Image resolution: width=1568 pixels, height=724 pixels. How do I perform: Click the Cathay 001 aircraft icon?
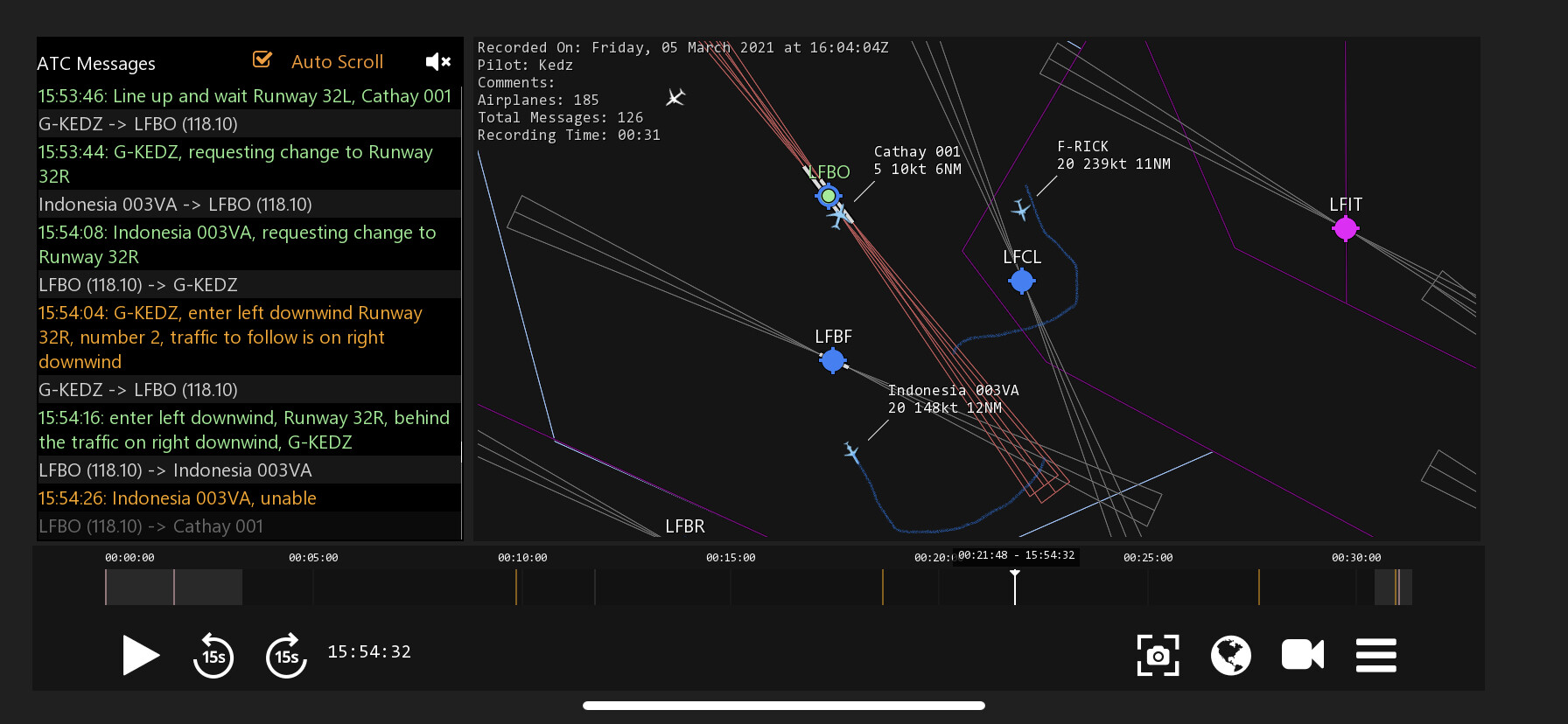[x=839, y=215]
